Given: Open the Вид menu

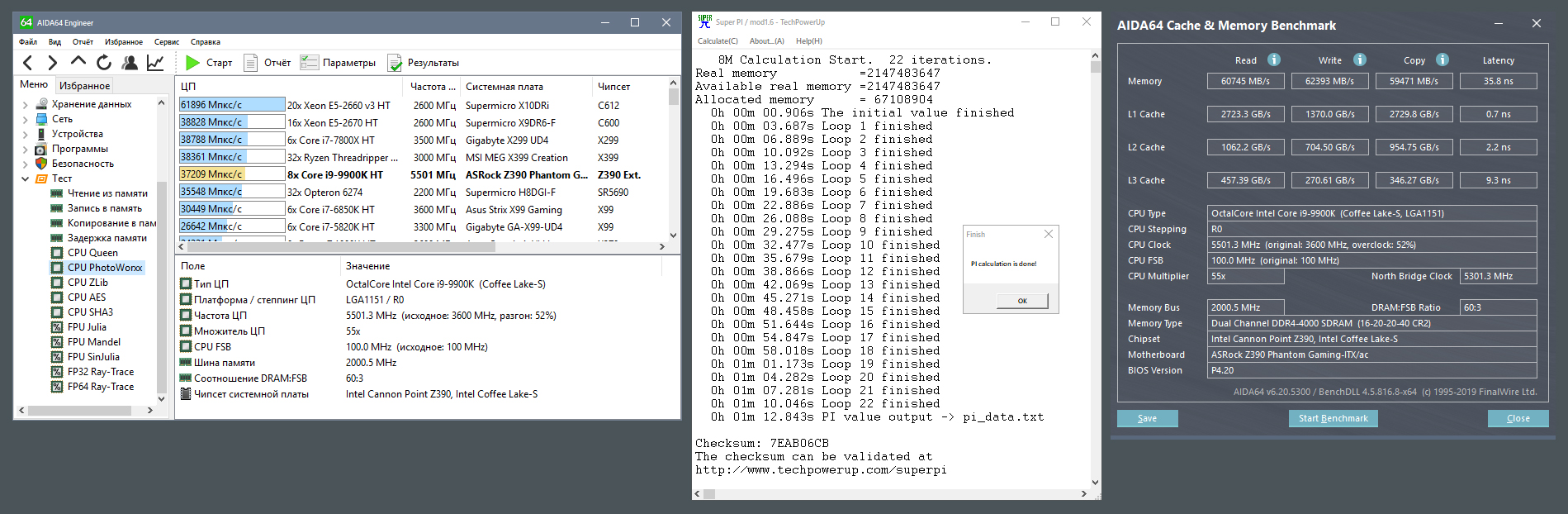Looking at the screenshot, I should tap(54, 41).
